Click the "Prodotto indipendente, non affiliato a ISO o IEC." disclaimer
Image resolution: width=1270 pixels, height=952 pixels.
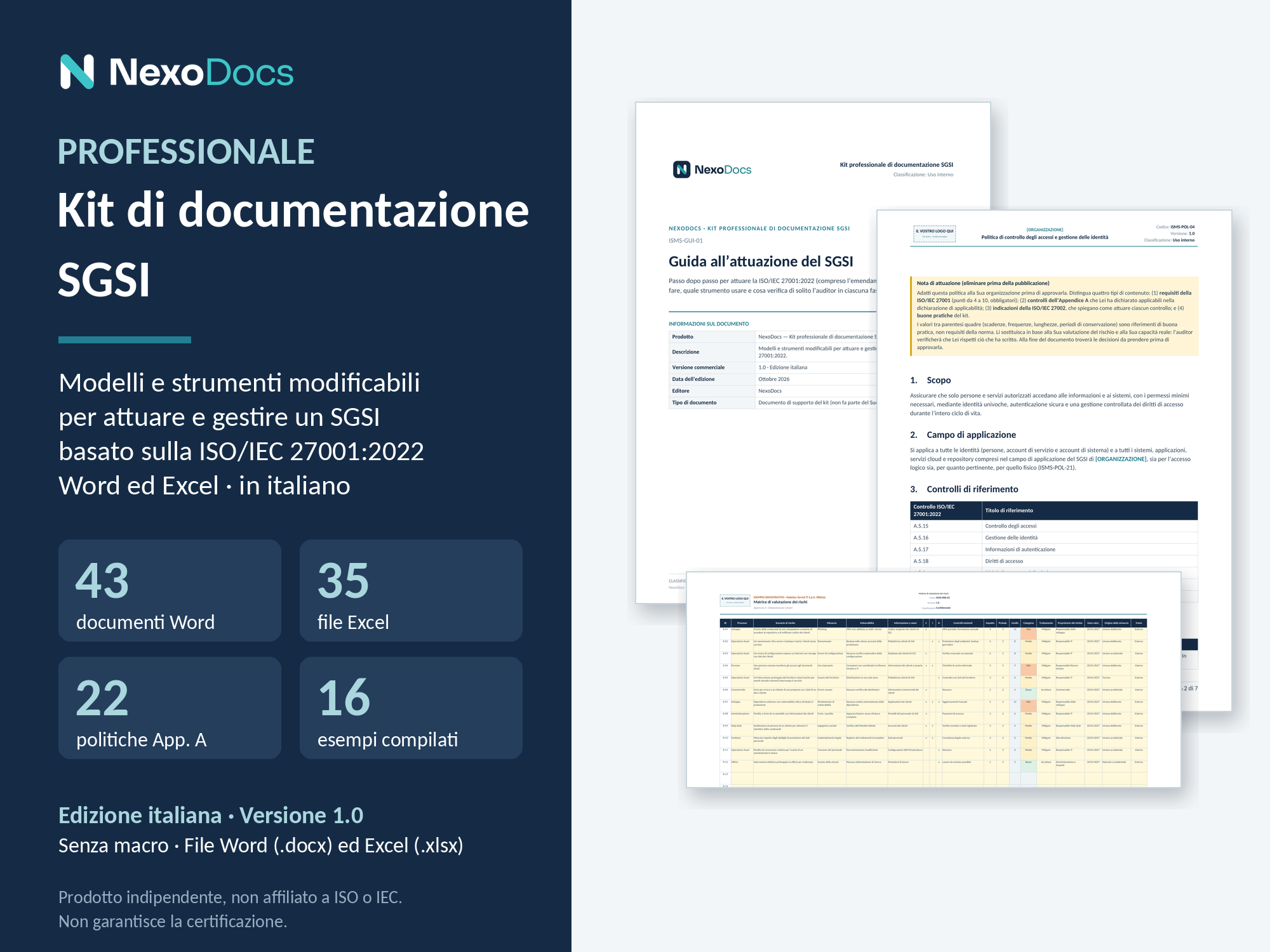(231, 897)
